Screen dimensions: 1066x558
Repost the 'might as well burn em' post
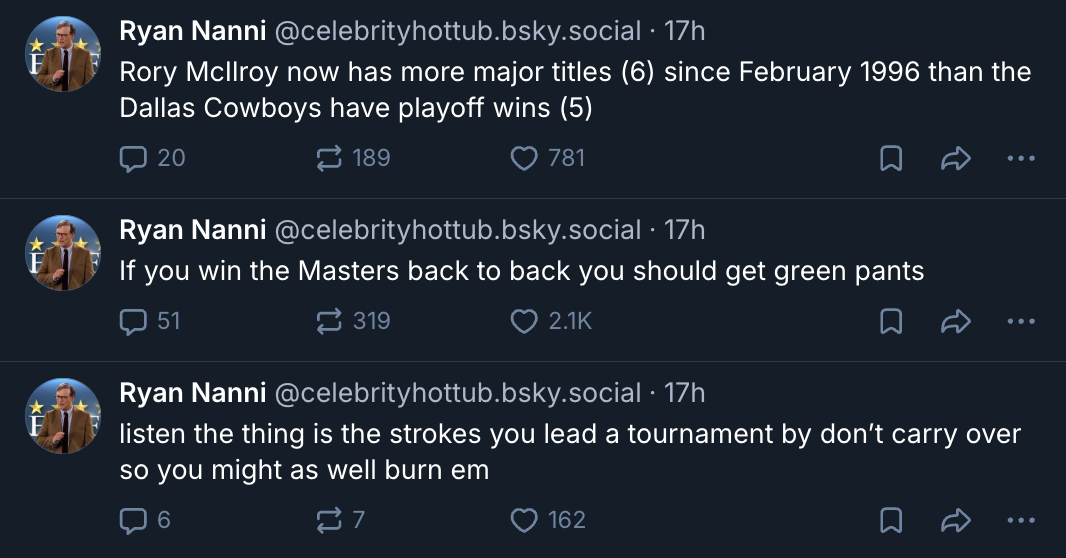[x=329, y=520]
